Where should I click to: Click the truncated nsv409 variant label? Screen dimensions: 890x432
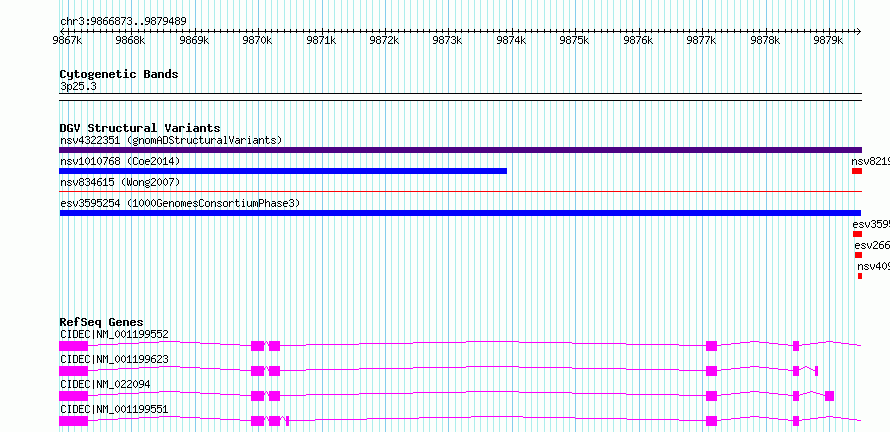(x=874, y=266)
